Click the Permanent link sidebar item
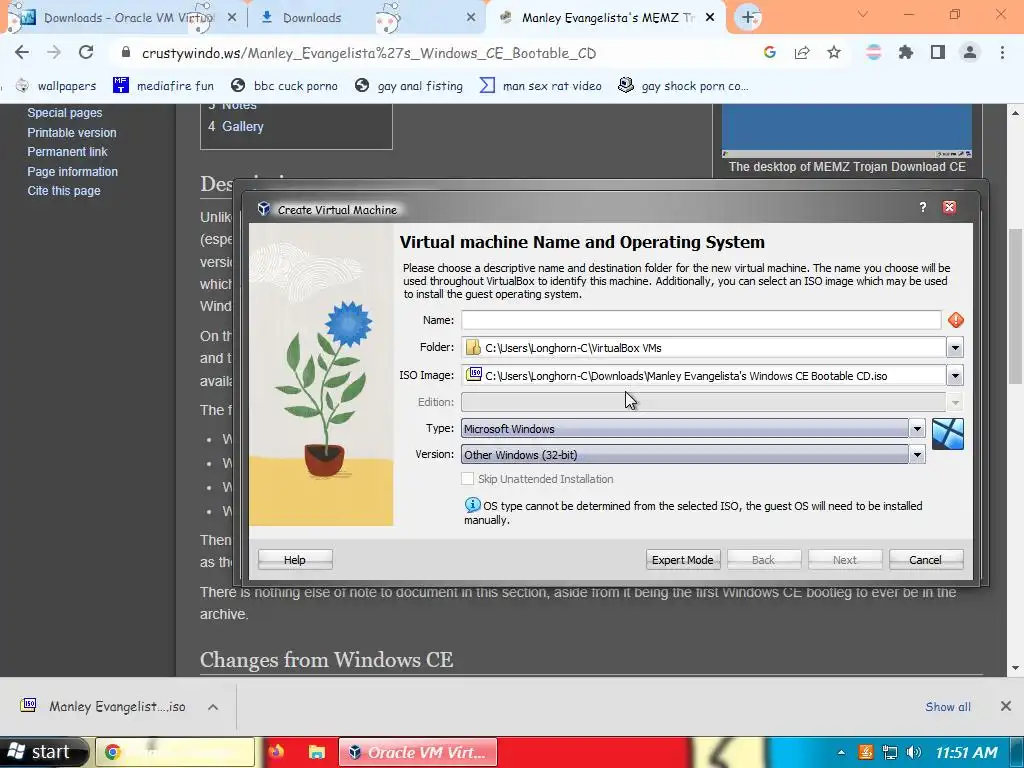The height and width of the screenshot is (768, 1024). tap(67, 152)
